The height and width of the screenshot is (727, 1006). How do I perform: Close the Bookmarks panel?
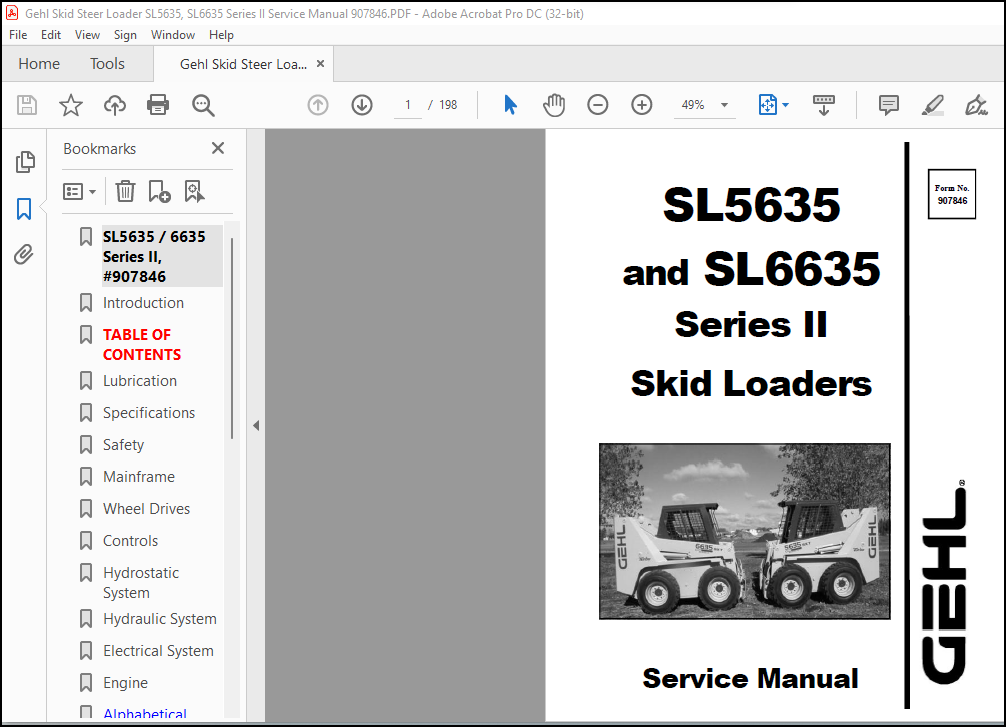click(x=218, y=148)
